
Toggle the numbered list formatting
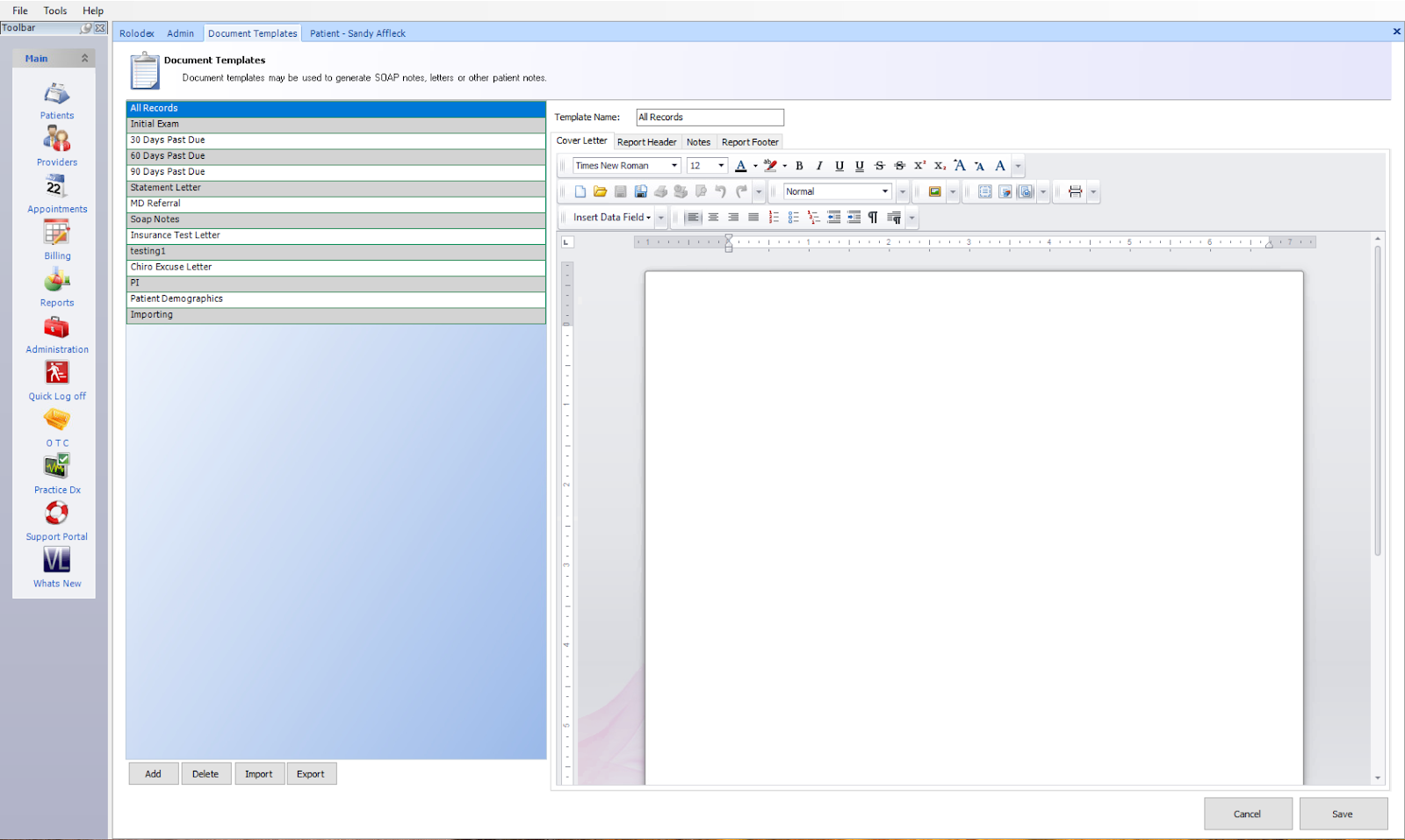click(773, 218)
